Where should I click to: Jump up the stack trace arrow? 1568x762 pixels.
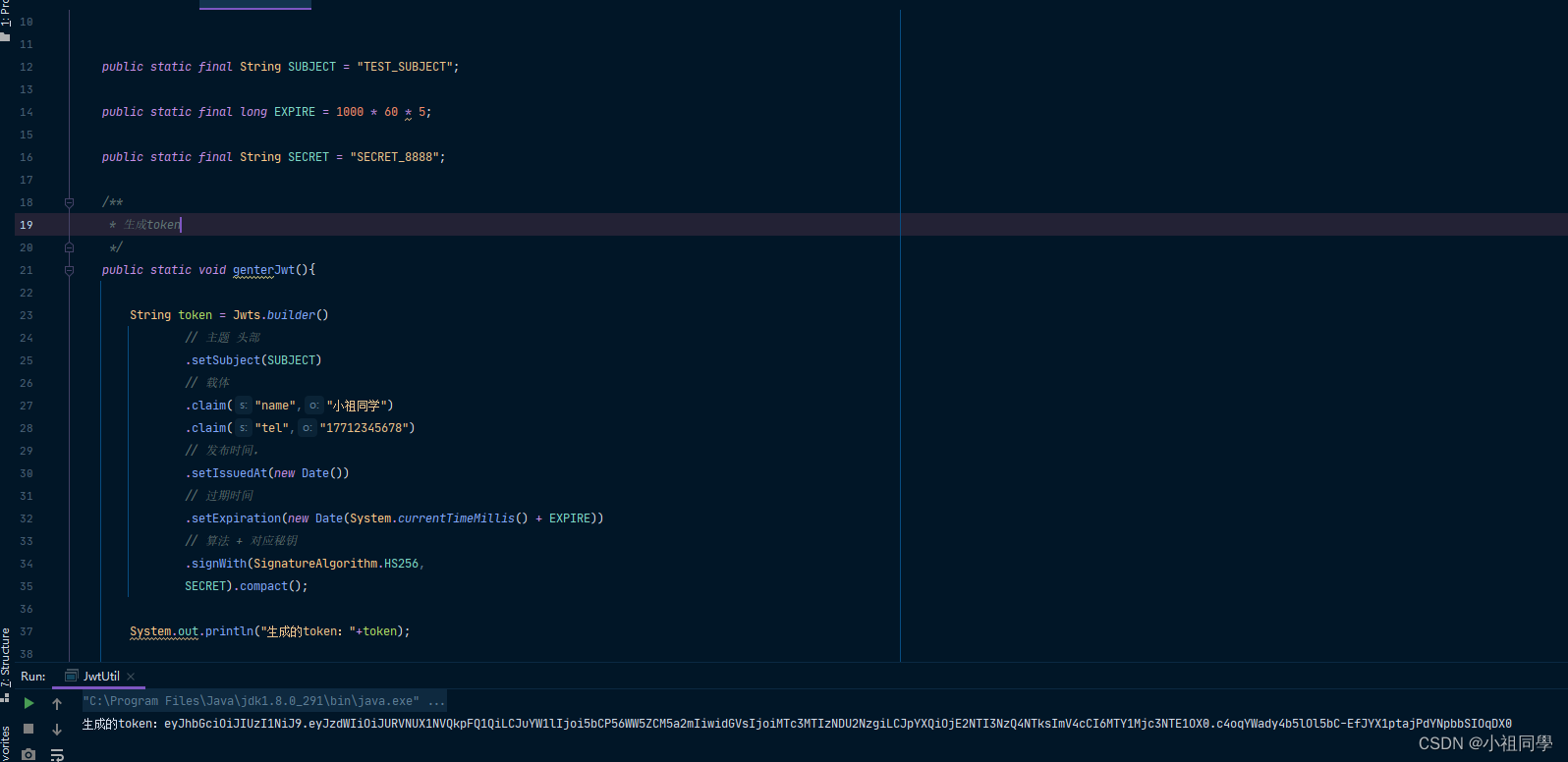pos(57,703)
